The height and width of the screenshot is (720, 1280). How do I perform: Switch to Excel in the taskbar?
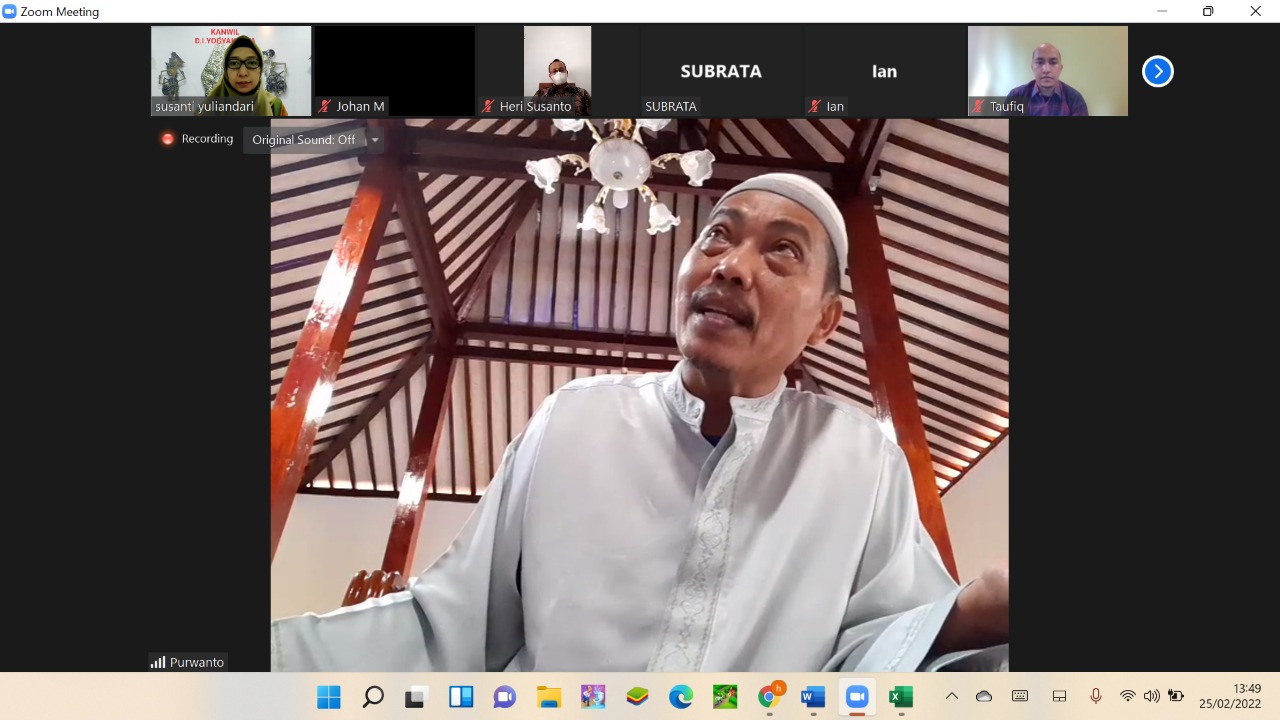click(900, 697)
